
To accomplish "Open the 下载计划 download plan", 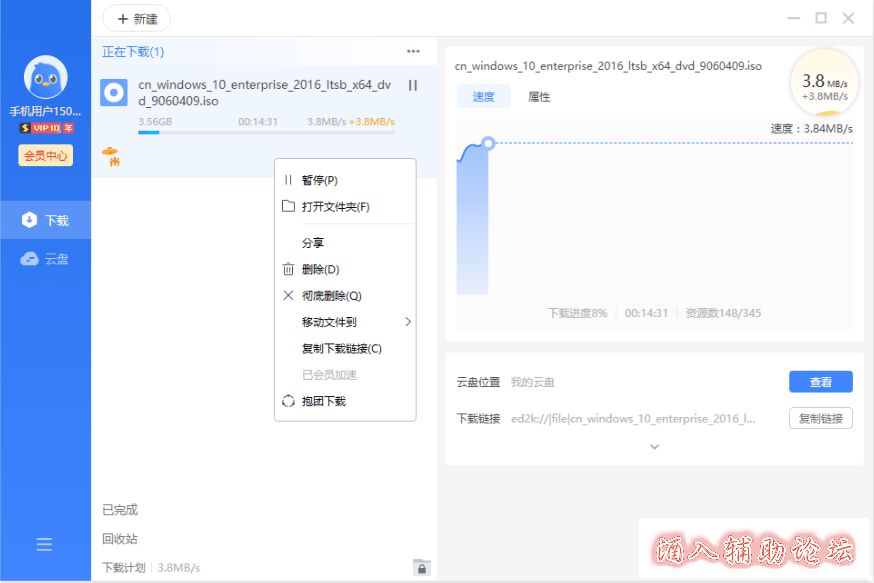I will [x=124, y=567].
